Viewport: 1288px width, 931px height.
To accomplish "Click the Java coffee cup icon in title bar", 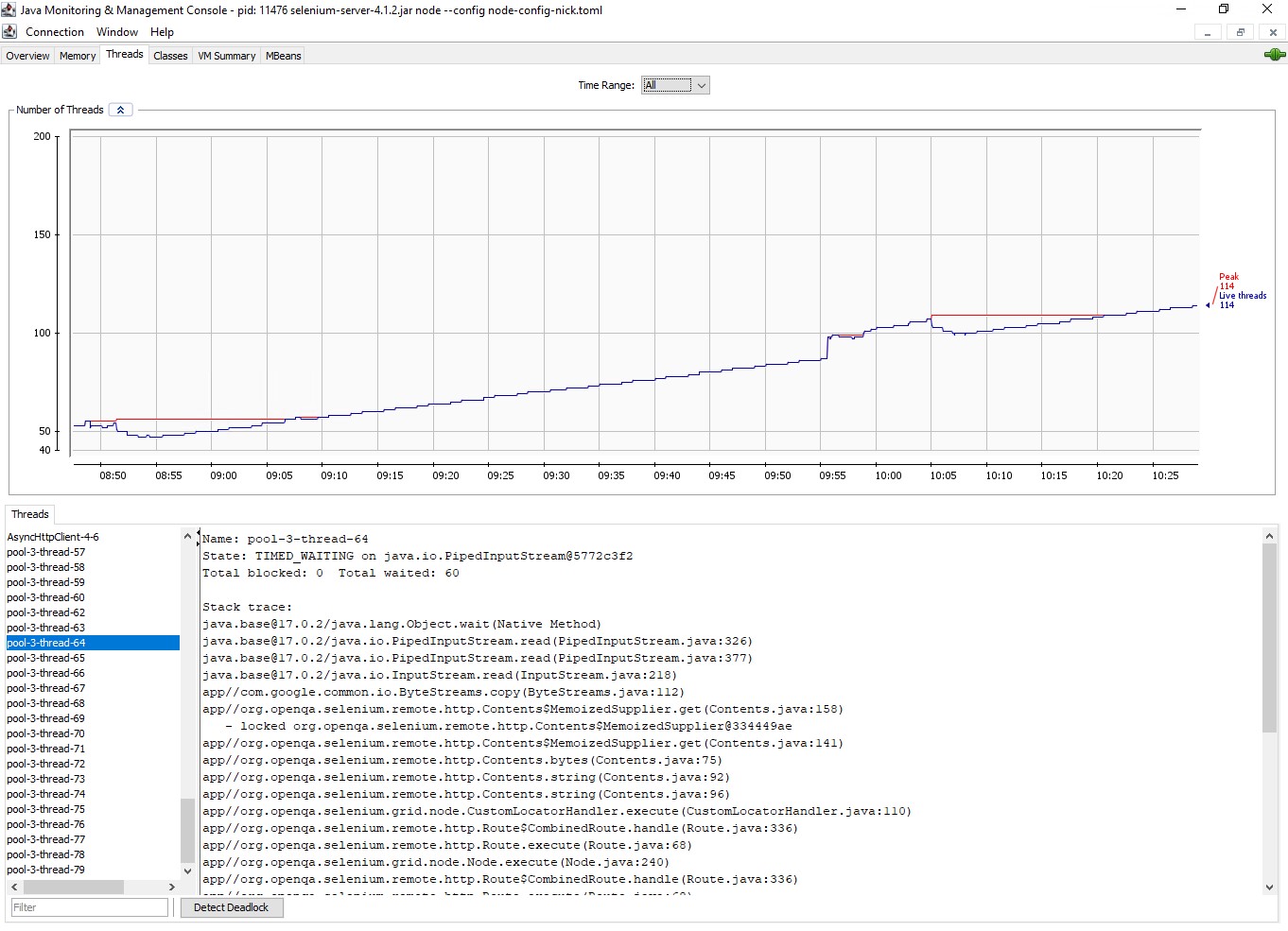I will point(9,9).
